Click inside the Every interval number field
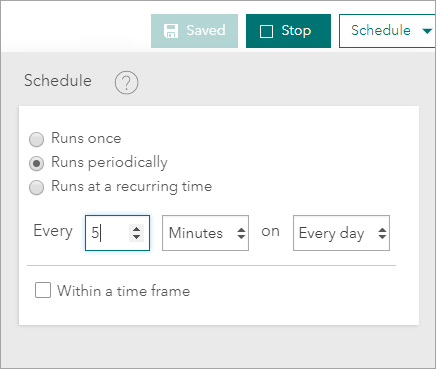This screenshot has height=369, width=436. click(x=117, y=233)
